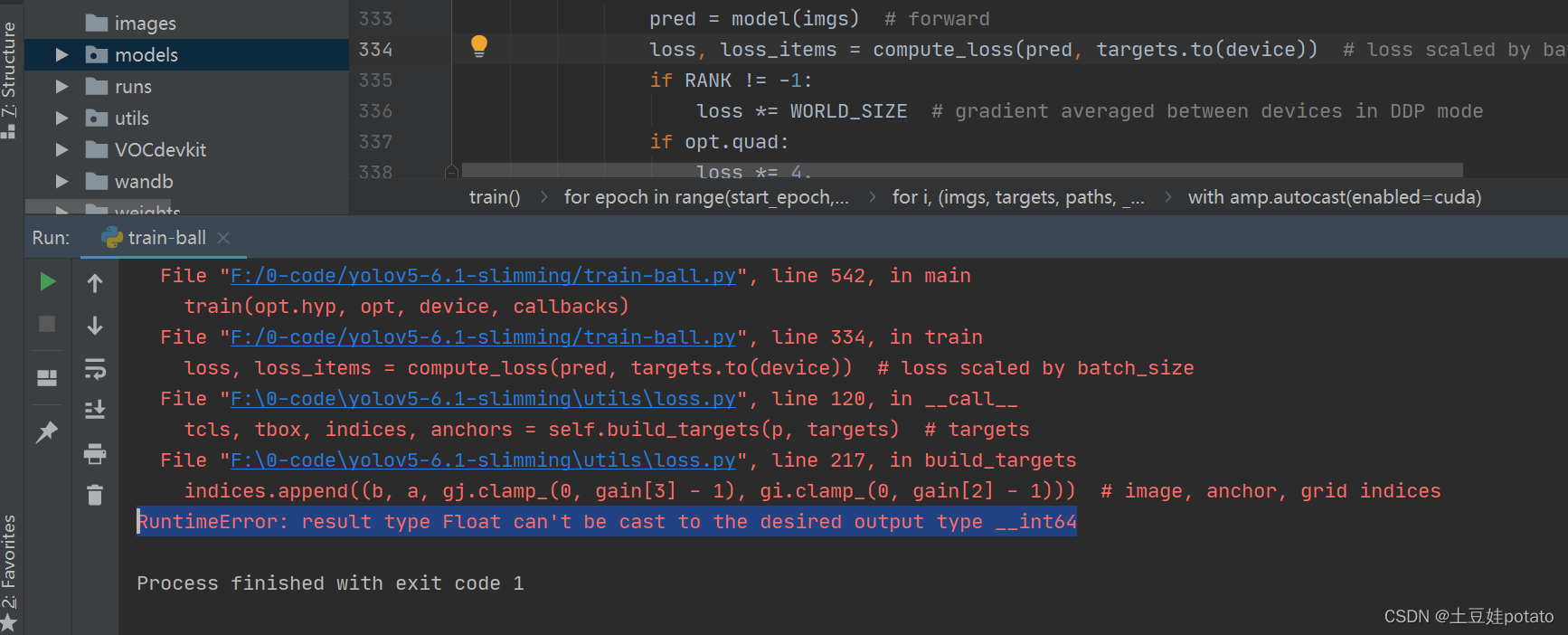Open train-ball.py link at line 334
This screenshot has height=635, width=1568.
click(484, 337)
